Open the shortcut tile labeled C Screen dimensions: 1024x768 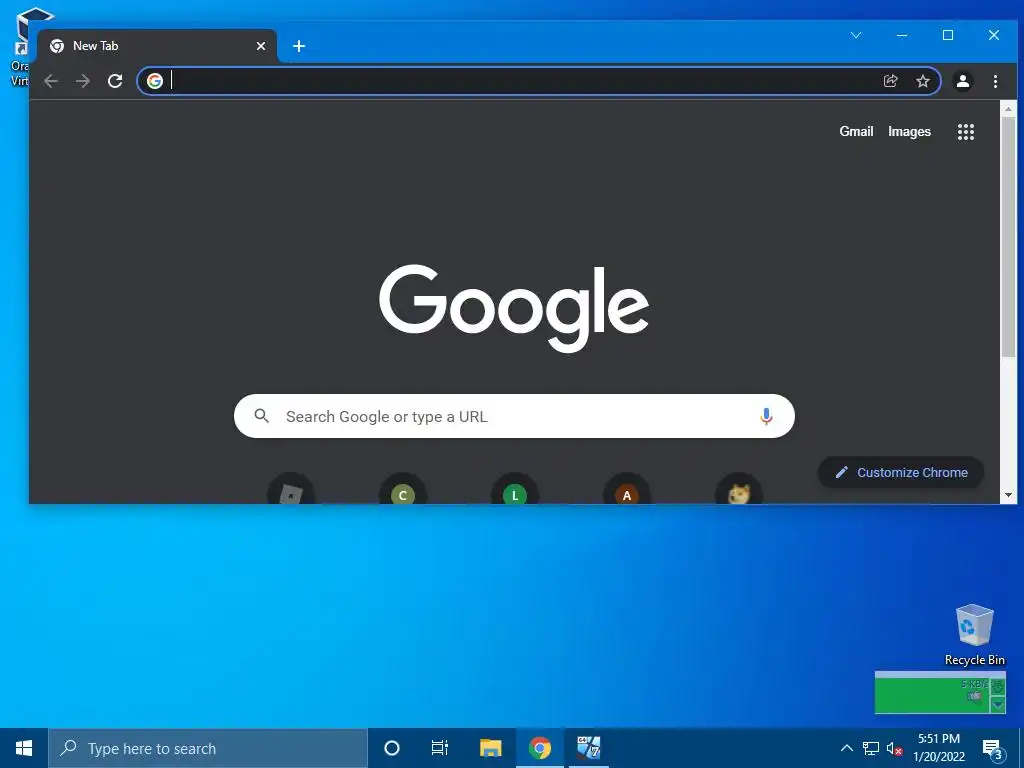pyautogui.click(x=403, y=488)
